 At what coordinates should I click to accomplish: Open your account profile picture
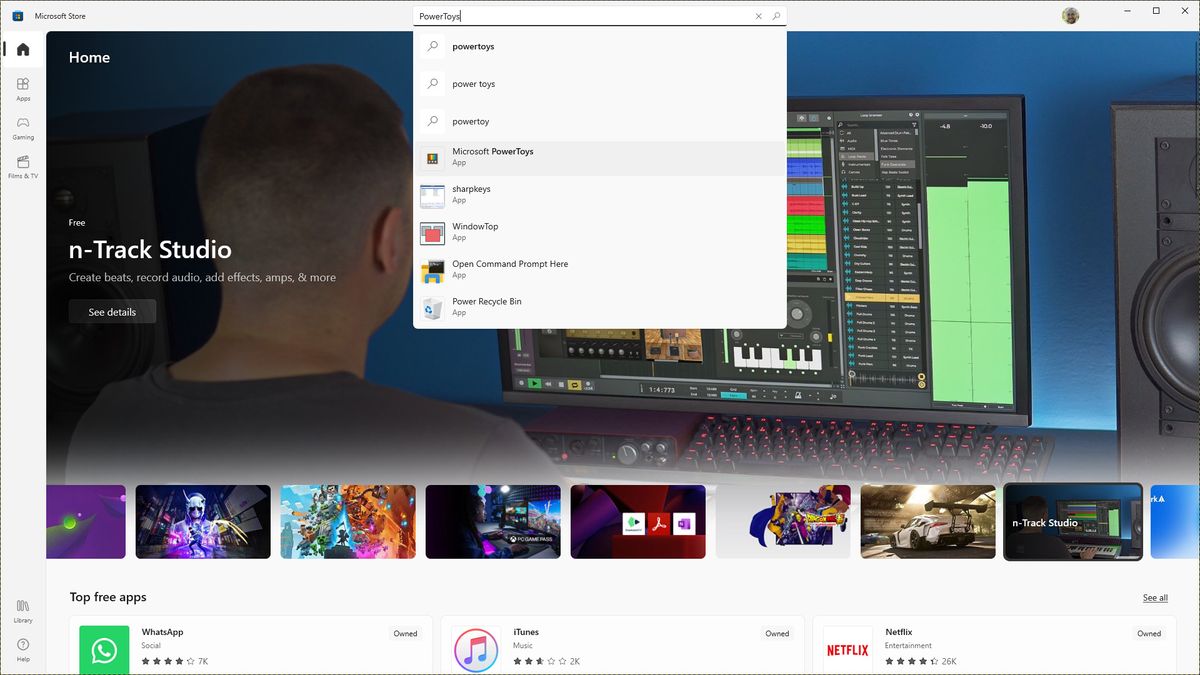pos(1071,15)
